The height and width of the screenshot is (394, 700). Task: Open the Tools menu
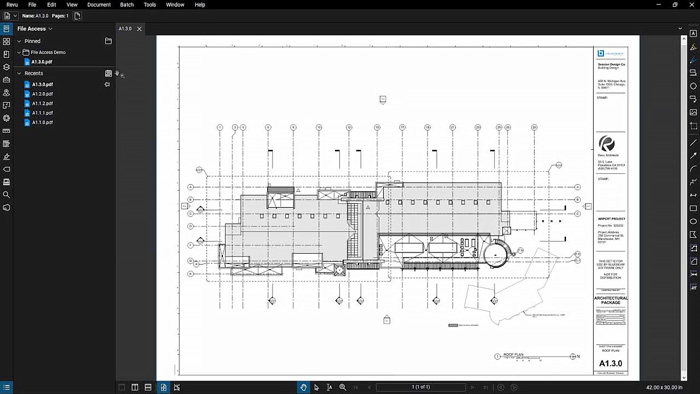(x=150, y=5)
